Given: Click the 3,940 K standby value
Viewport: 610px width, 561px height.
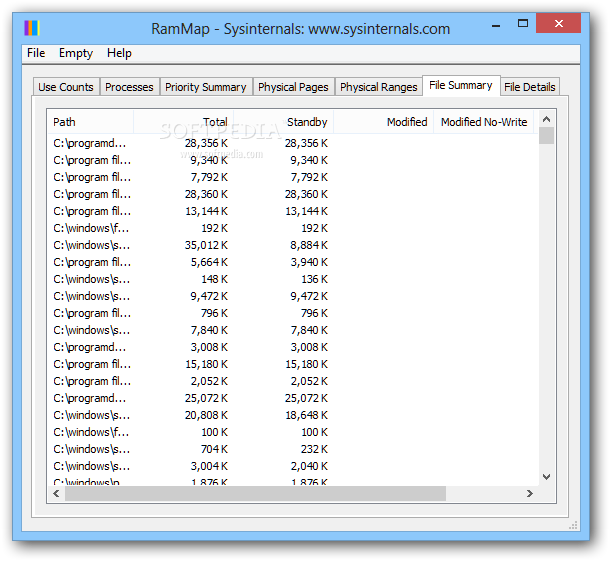Looking at the screenshot, I should tap(309, 262).
